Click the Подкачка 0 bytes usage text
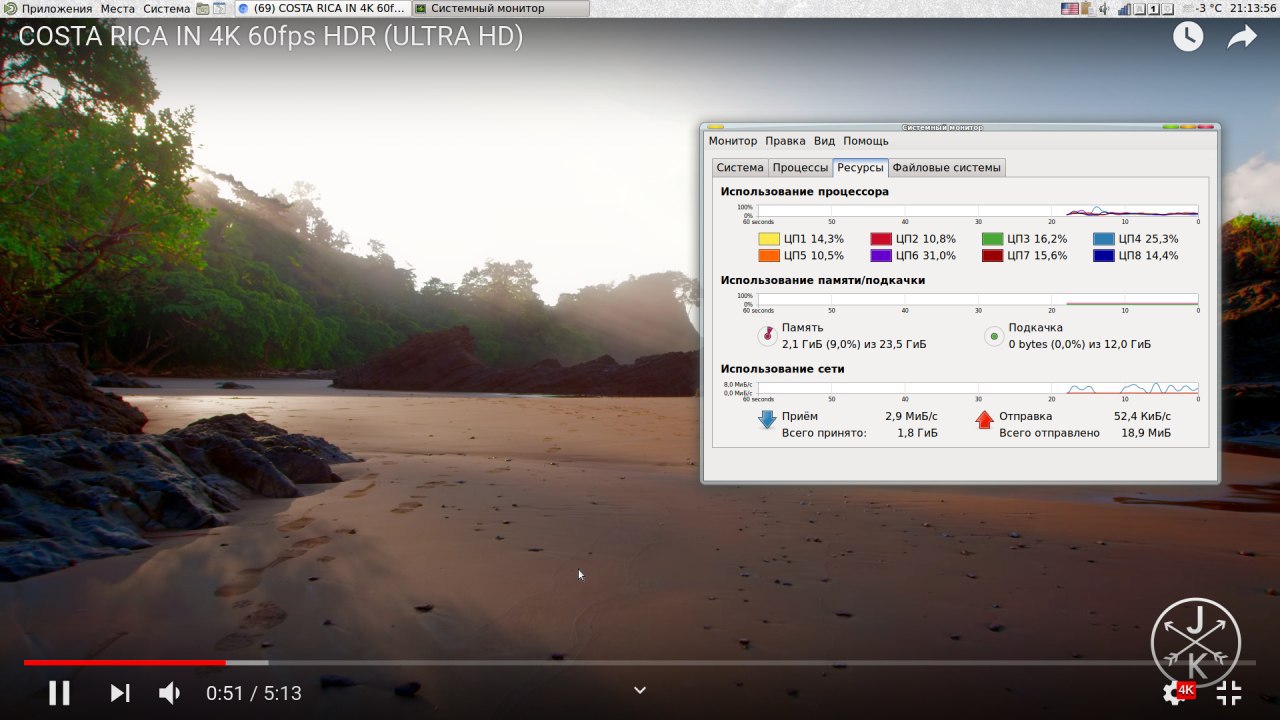Image resolution: width=1280 pixels, height=720 pixels. pyautogui.click(x=1079, y=344)
